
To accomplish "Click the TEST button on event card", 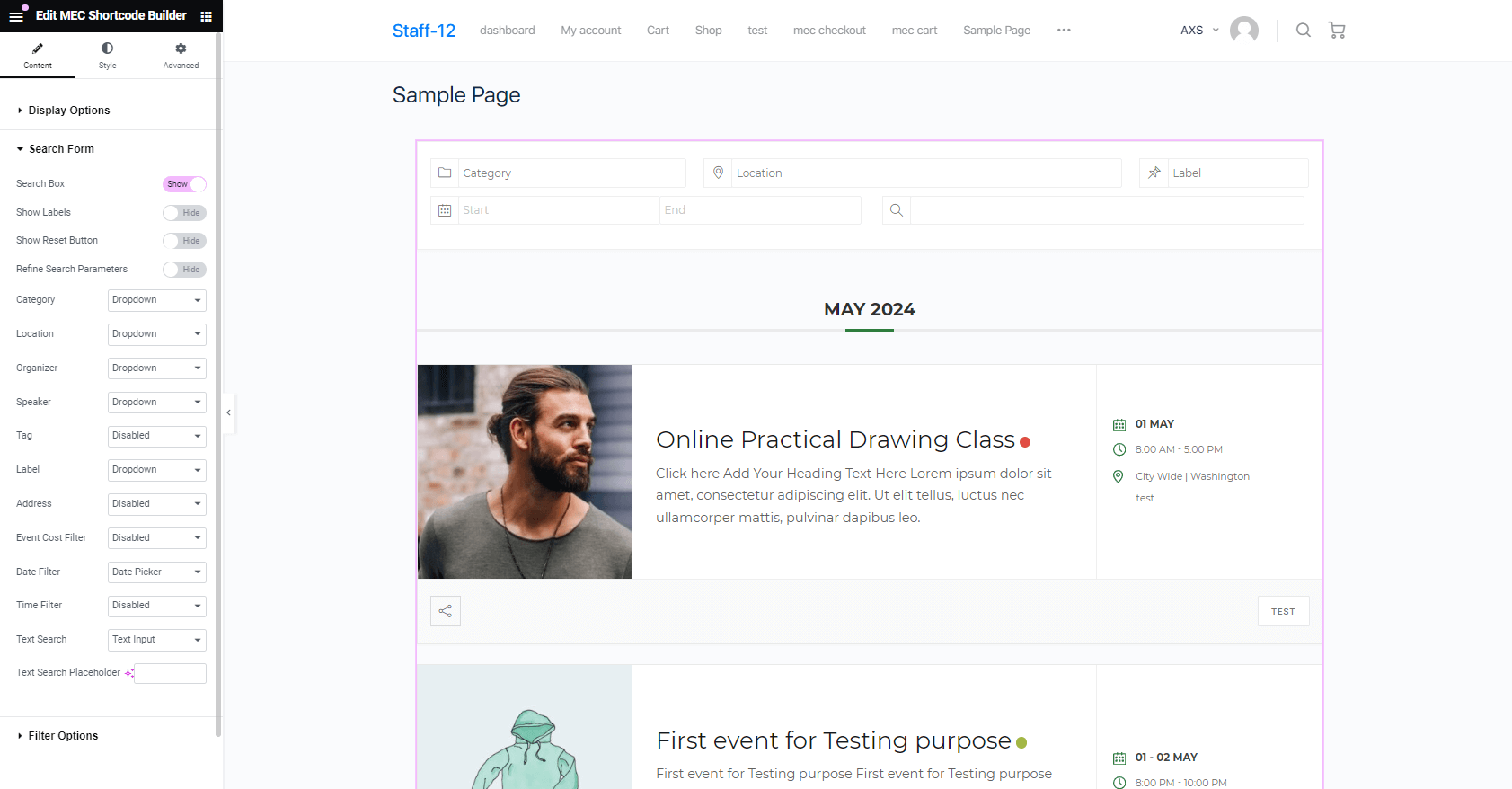I will click(x=1283, y=611).
